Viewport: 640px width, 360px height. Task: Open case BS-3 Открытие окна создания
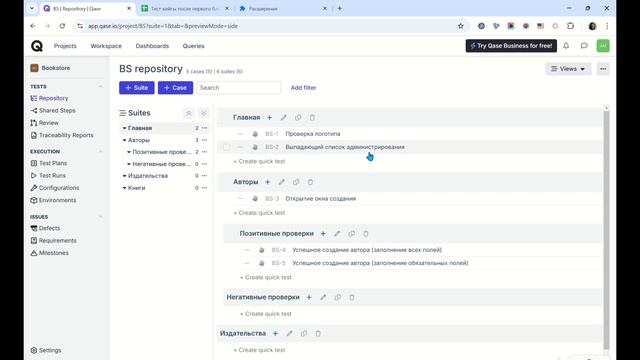[321, 199]
